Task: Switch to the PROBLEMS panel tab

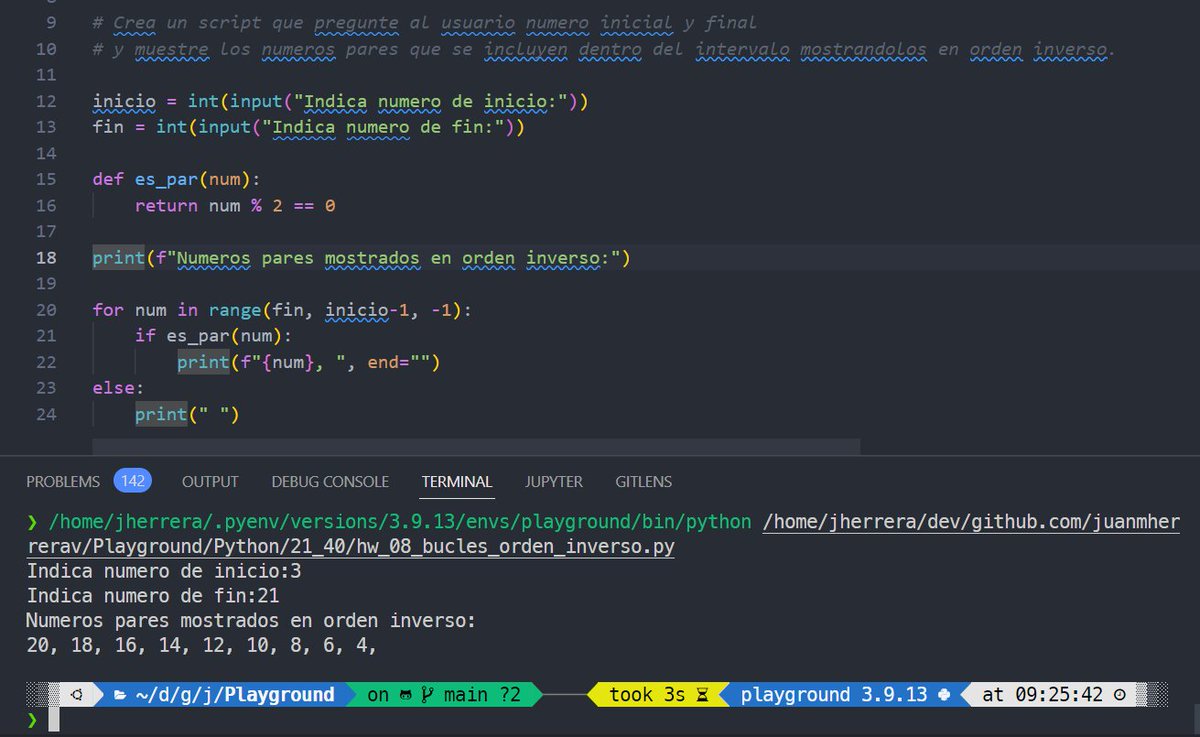Action: tap(63, 482)
